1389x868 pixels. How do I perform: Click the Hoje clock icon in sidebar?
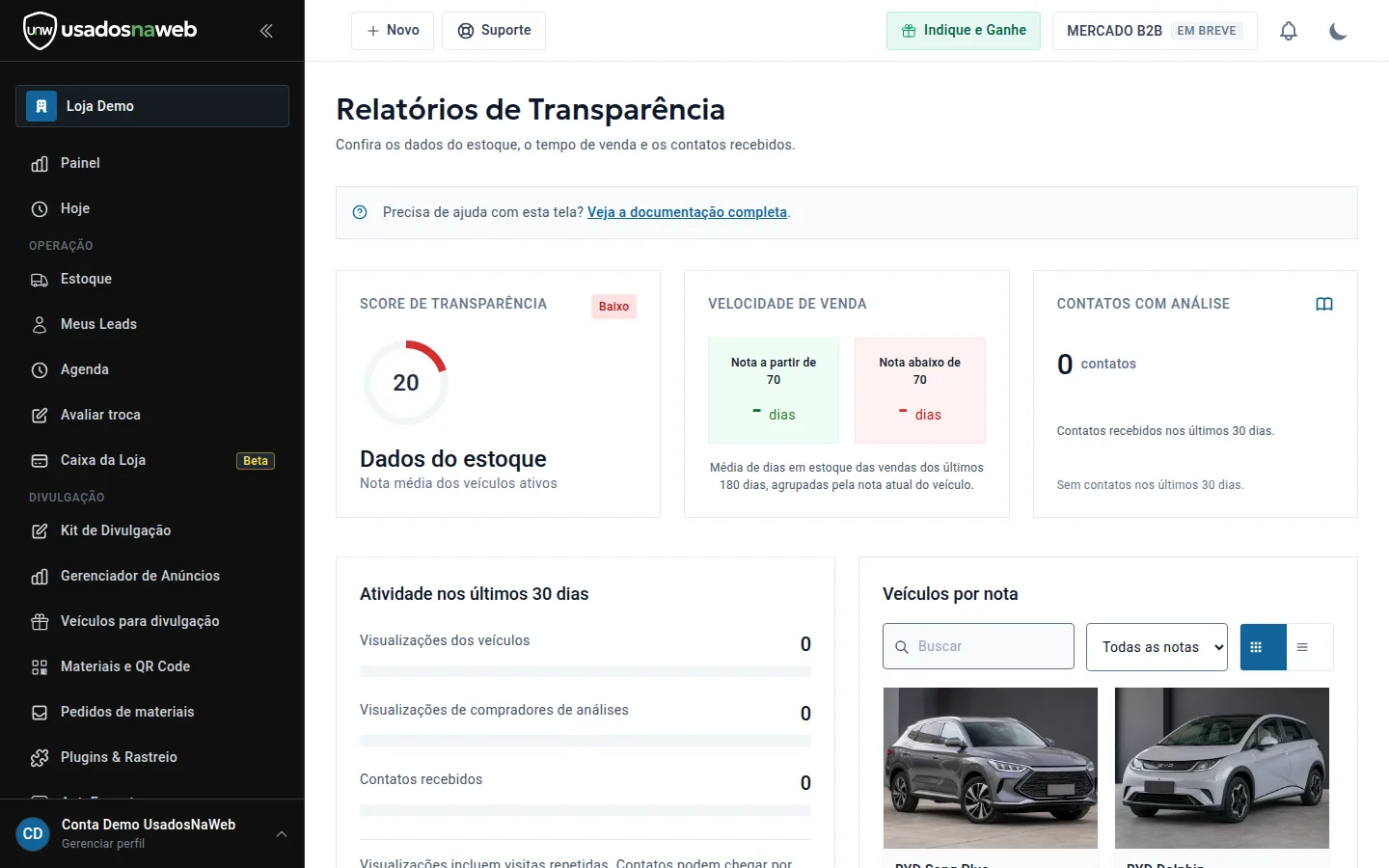(x=40, y=209)
